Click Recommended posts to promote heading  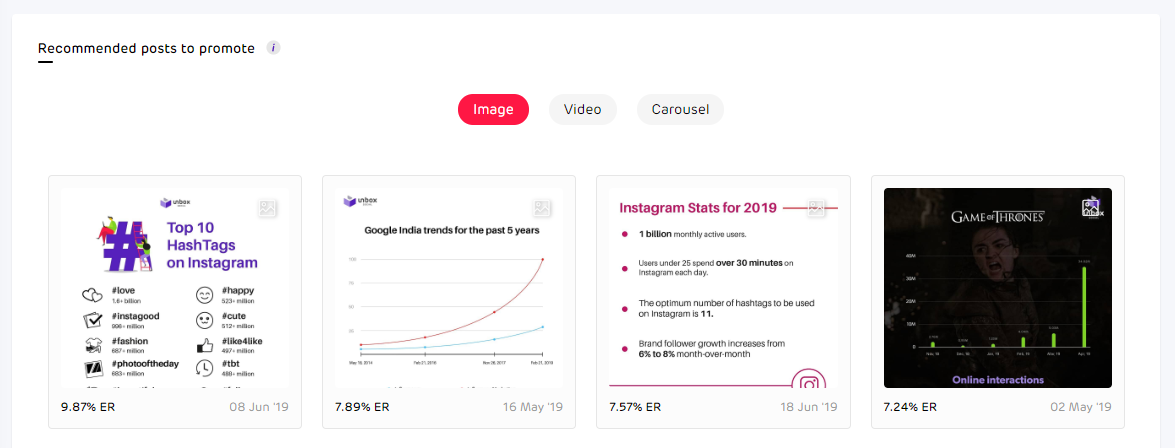(x=146, y=48)
